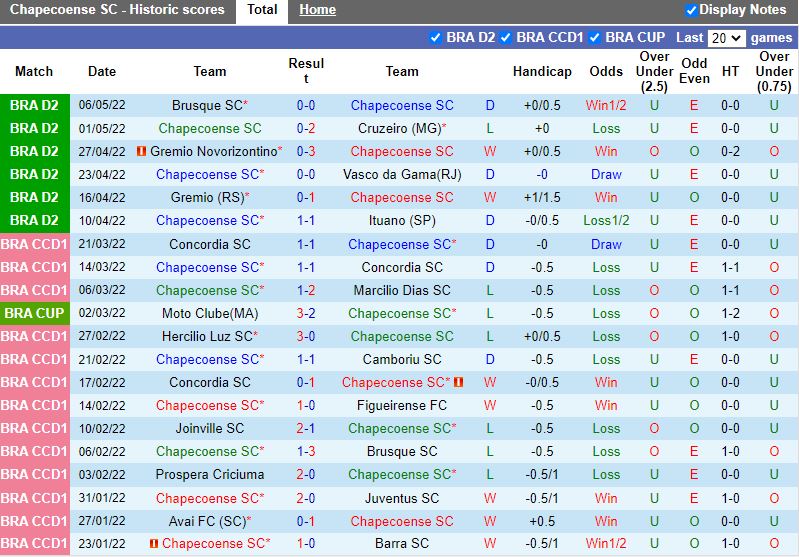This screenshot has width=799, height=557.
Task: Open Hercilio Luz SC team link
Action: coord(207,336)
